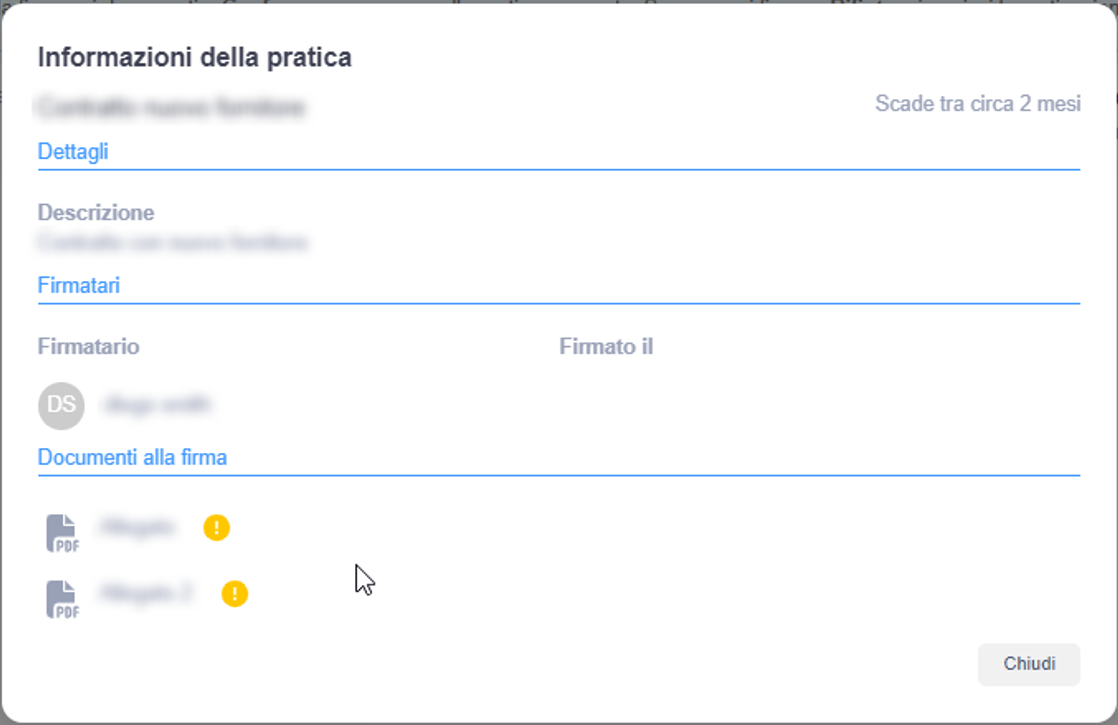Image resolution: width=1118 pixels, height=725 pixels.
Task: Select the DS signer avatar
Action: (x=61, y=405)
